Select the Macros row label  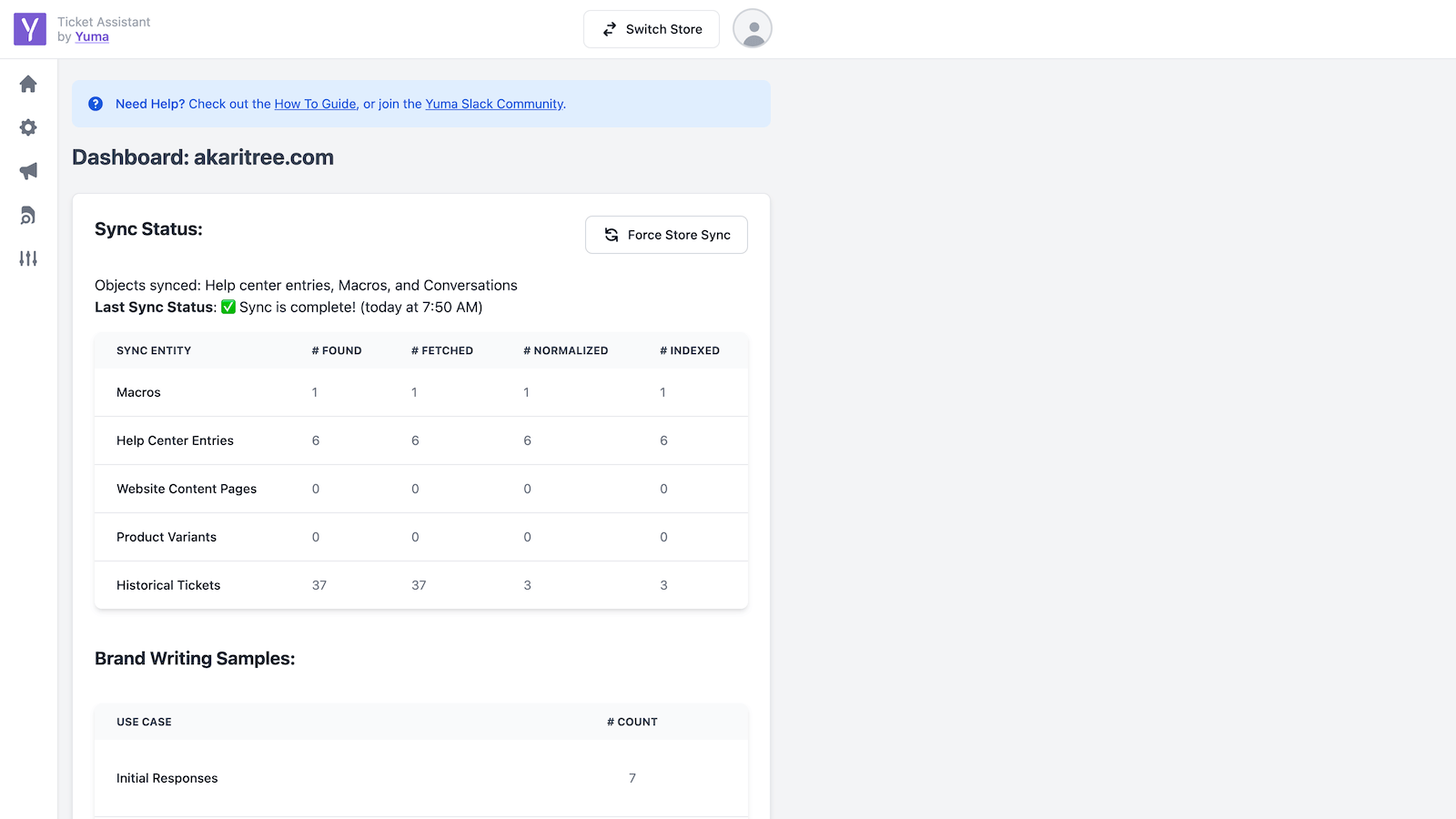click(138, 392)
